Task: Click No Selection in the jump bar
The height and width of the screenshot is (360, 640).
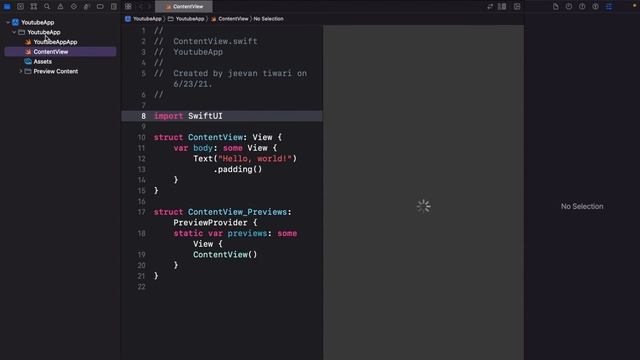Action: click(269, 19)
